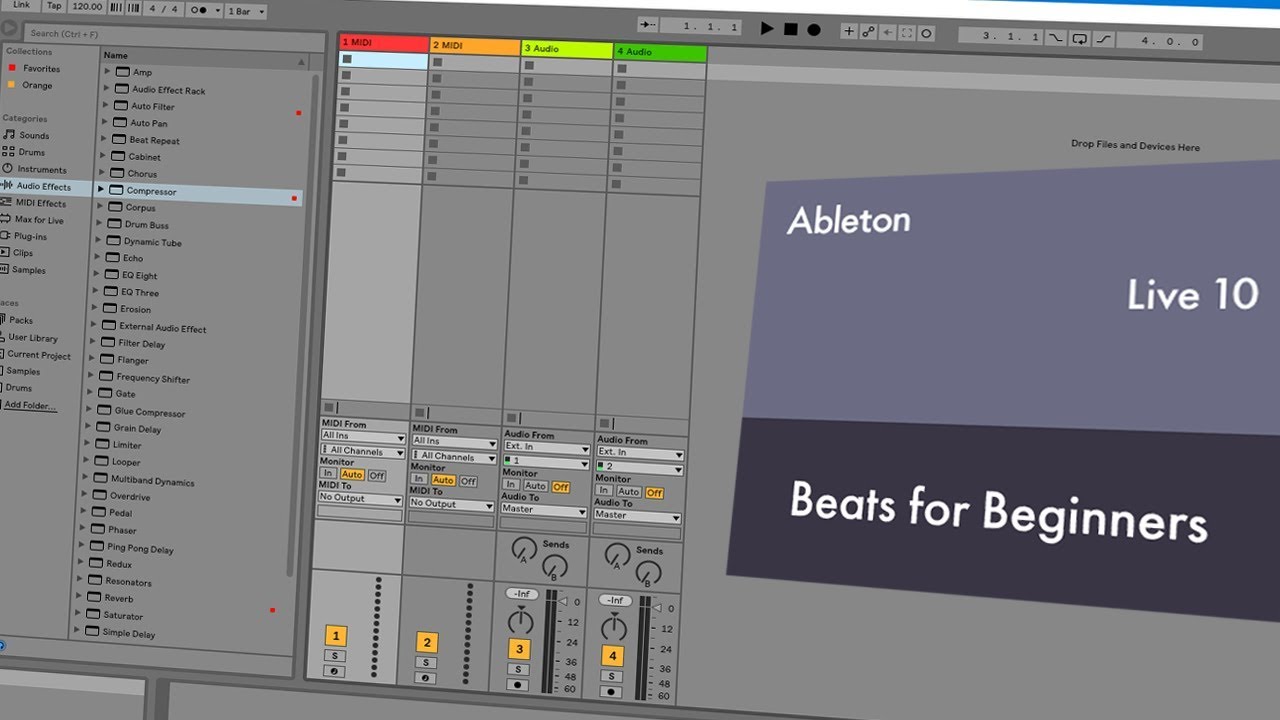This screenshot has width=1280, height=720.
Task: Click the Re-Enable Automation arrow icon
Action: (887, 32)
